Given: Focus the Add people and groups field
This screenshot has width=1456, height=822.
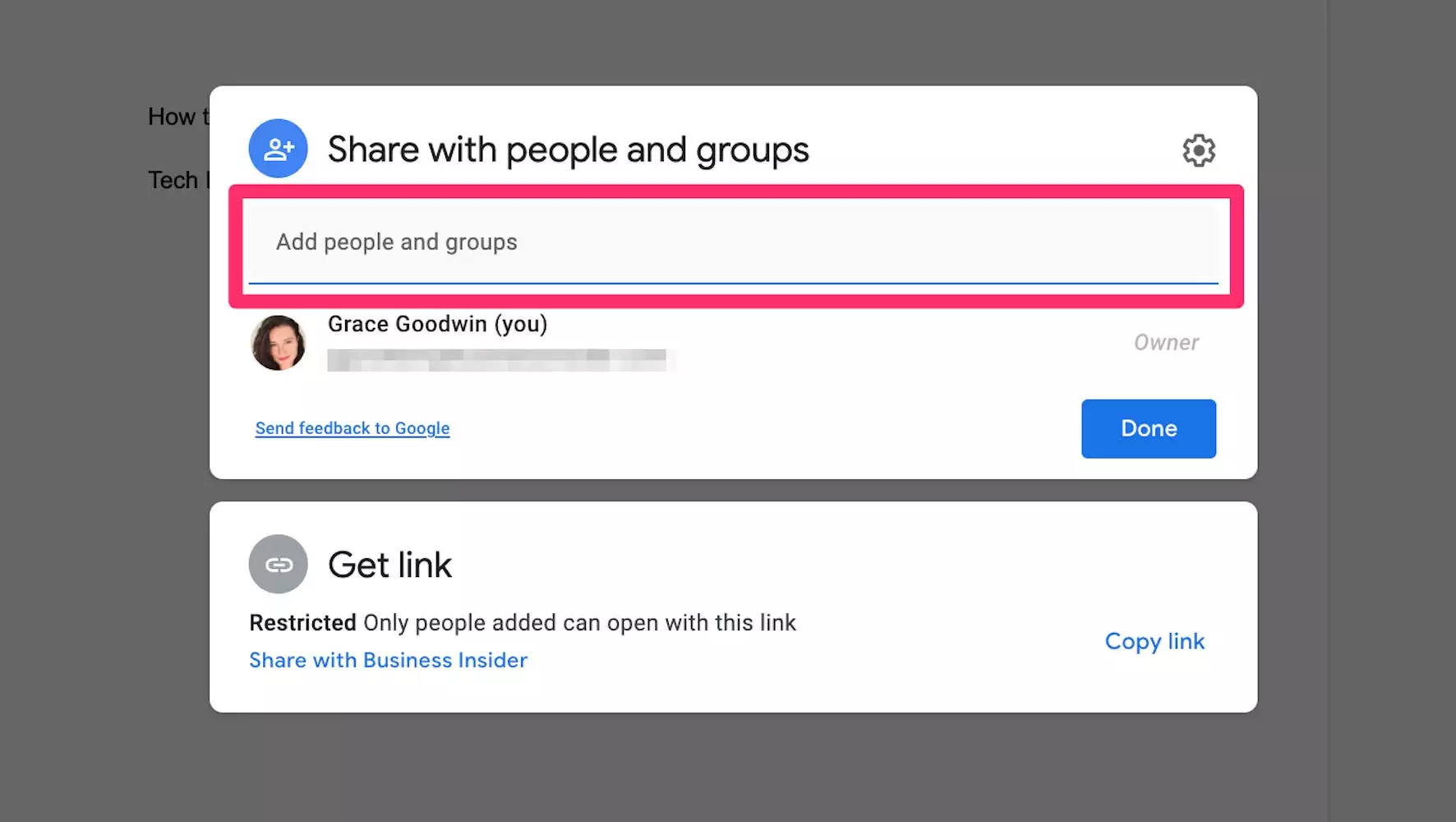Looking at the screenshot, I should point(733,242).
